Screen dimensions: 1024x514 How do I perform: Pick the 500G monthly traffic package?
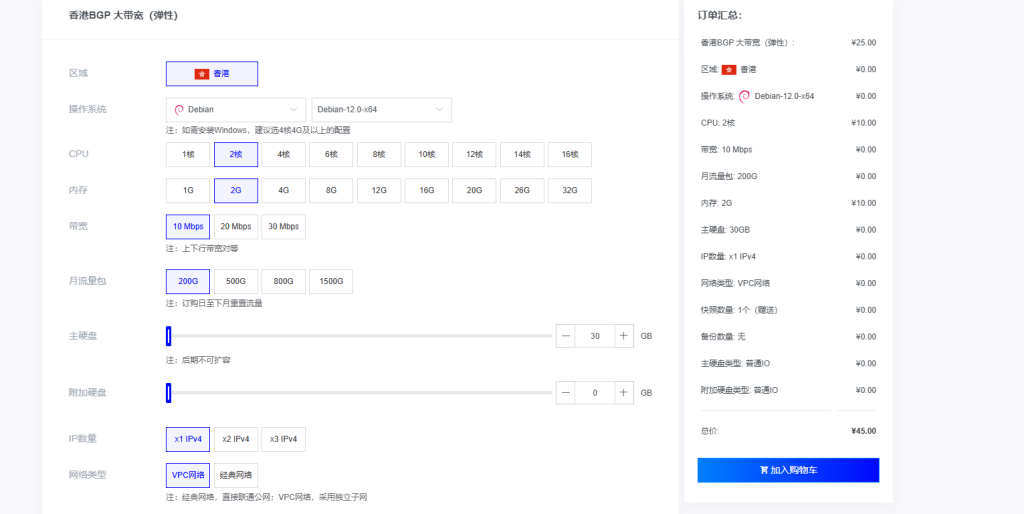[236, 282]
